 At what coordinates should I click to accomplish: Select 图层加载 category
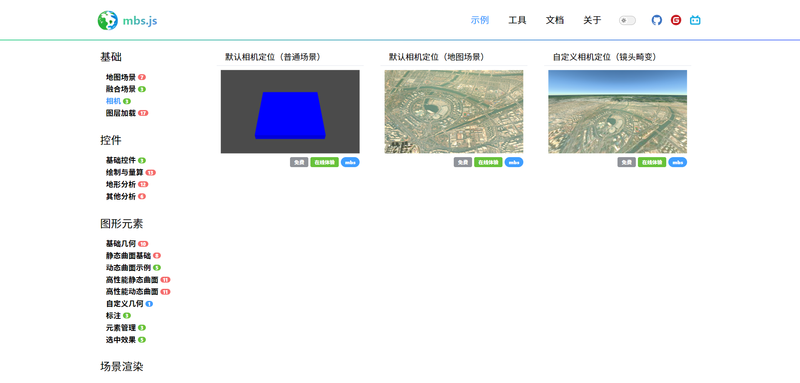[121, 113]
